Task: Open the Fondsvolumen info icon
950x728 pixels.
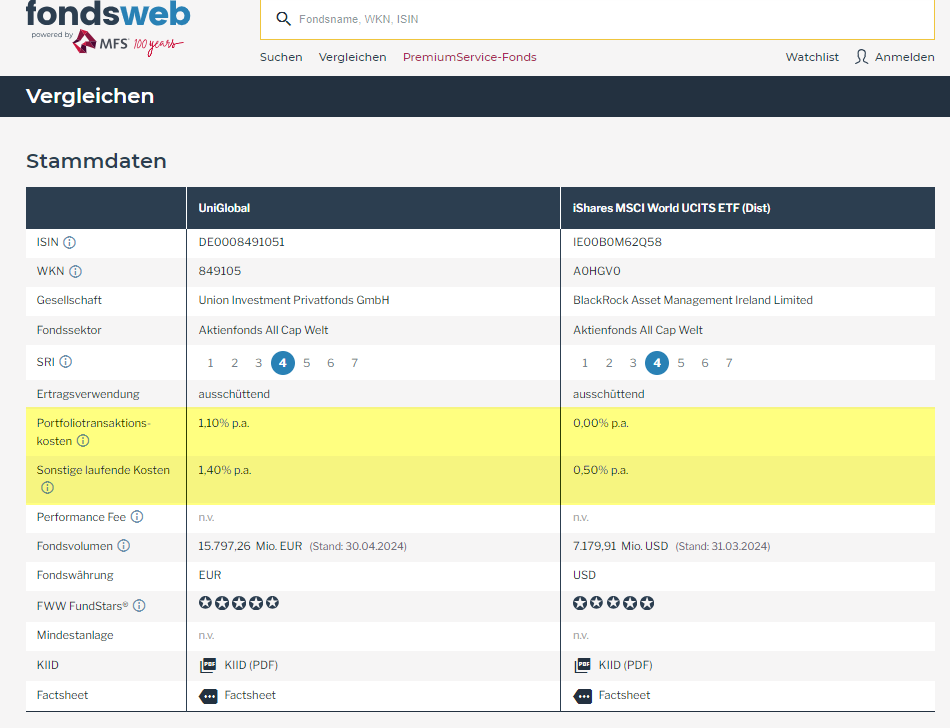Action: 124,546
